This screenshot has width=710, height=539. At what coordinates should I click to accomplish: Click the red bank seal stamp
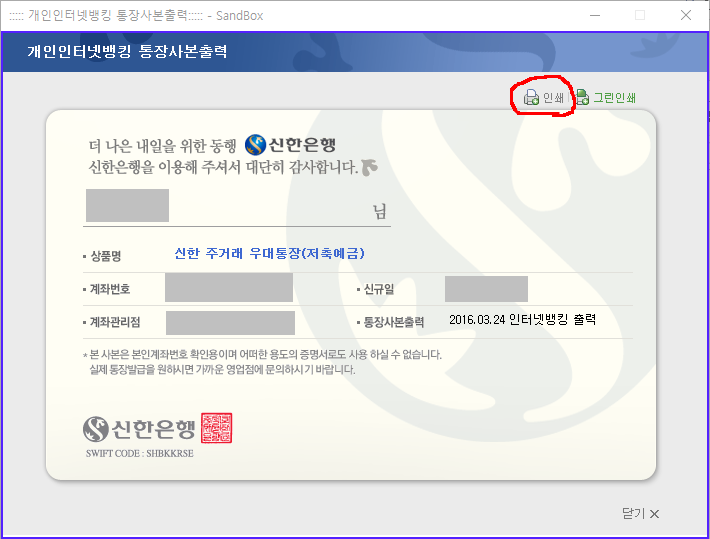tap(216, 428)
